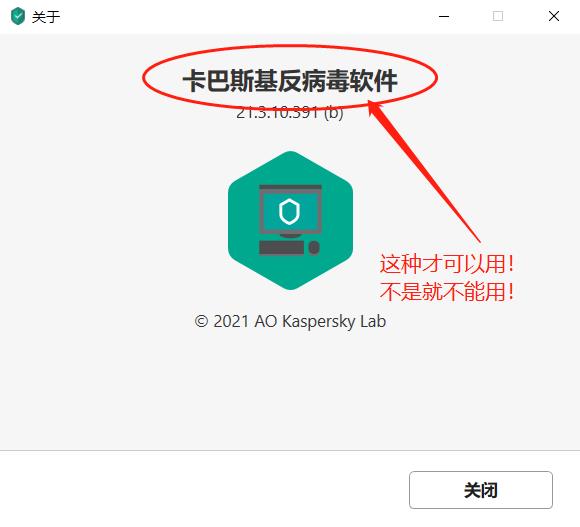Click the dark top bar of the monitor graphic
Image resolution: width=580 pixels, height=527 pixels.
[290, 187]
